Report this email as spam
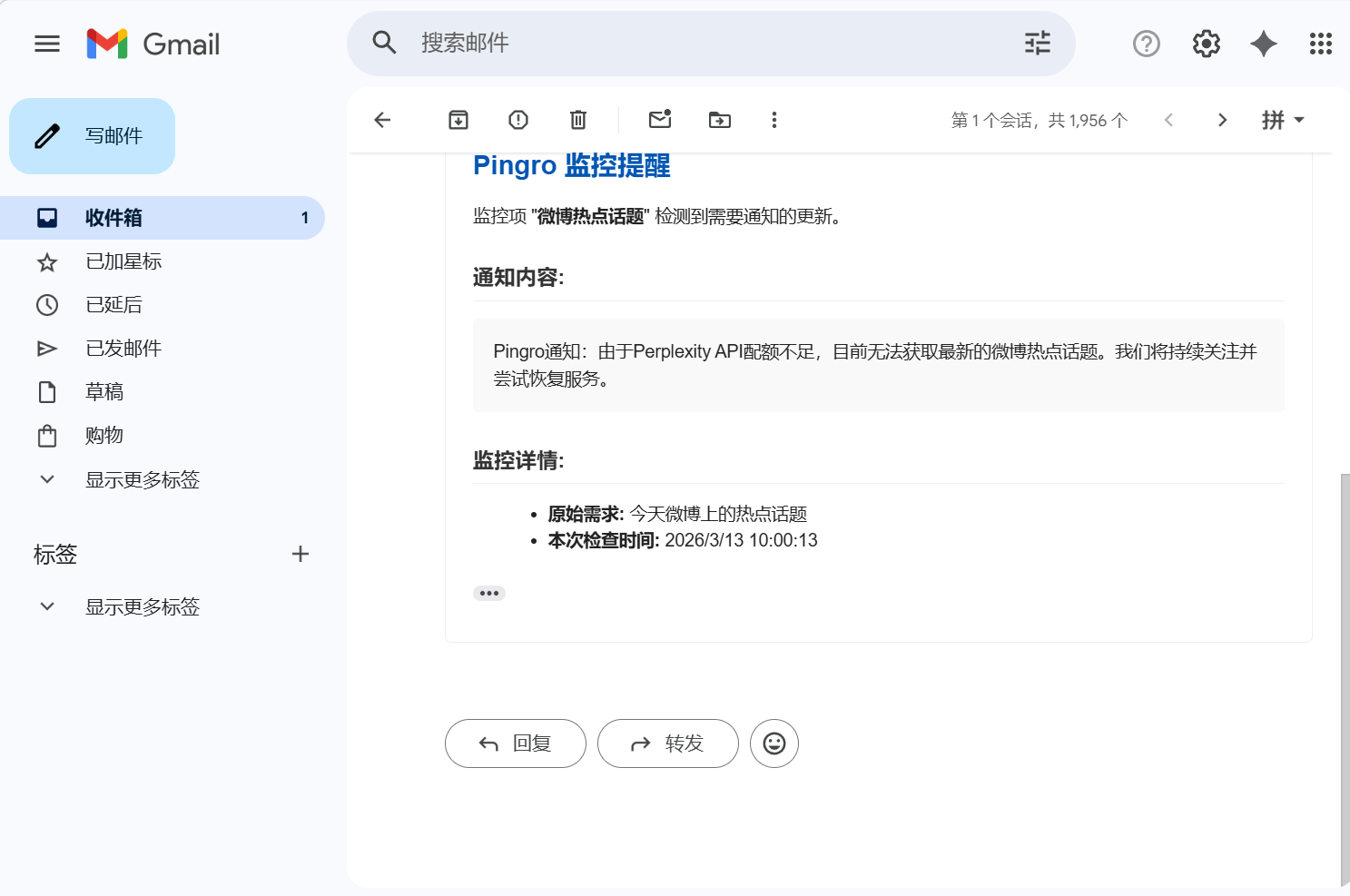 (x=518, y=120)
